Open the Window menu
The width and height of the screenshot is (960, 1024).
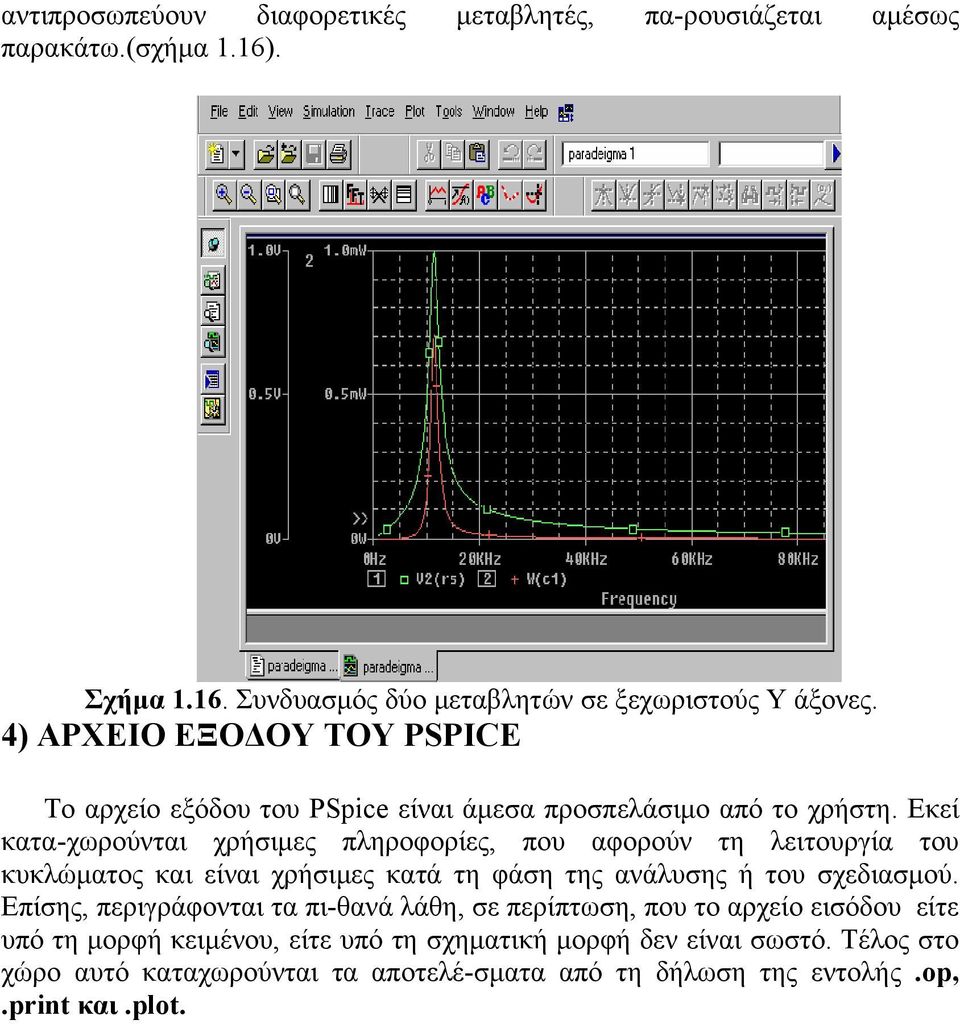coord(494,112)
